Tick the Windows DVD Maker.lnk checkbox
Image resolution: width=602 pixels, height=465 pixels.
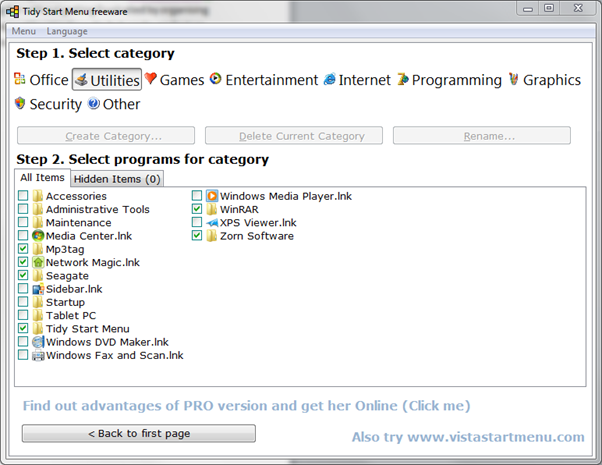pyautogui.click(x=23, y=341)
